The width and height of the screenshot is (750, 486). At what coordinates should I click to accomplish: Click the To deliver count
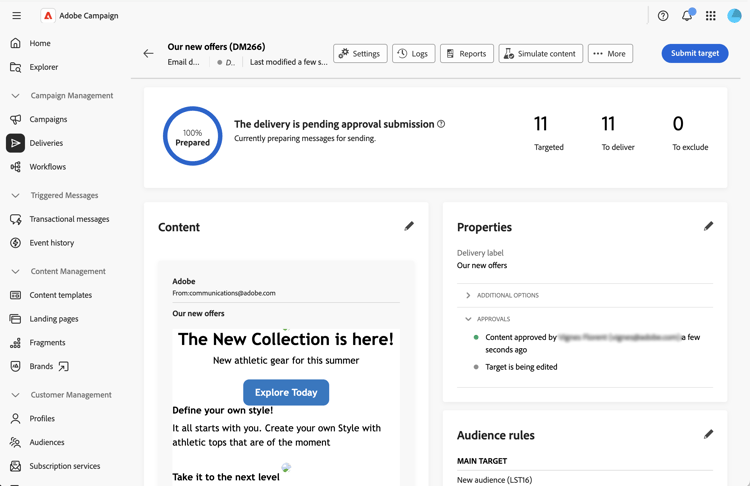(x=608, y=124)
